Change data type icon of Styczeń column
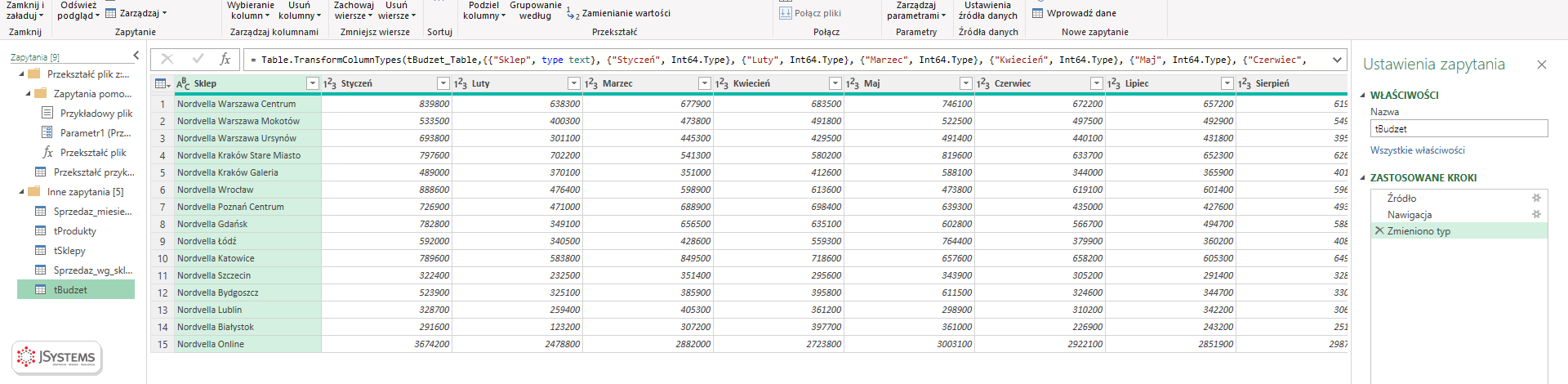Screen dimensions: 1568x384 330,83
